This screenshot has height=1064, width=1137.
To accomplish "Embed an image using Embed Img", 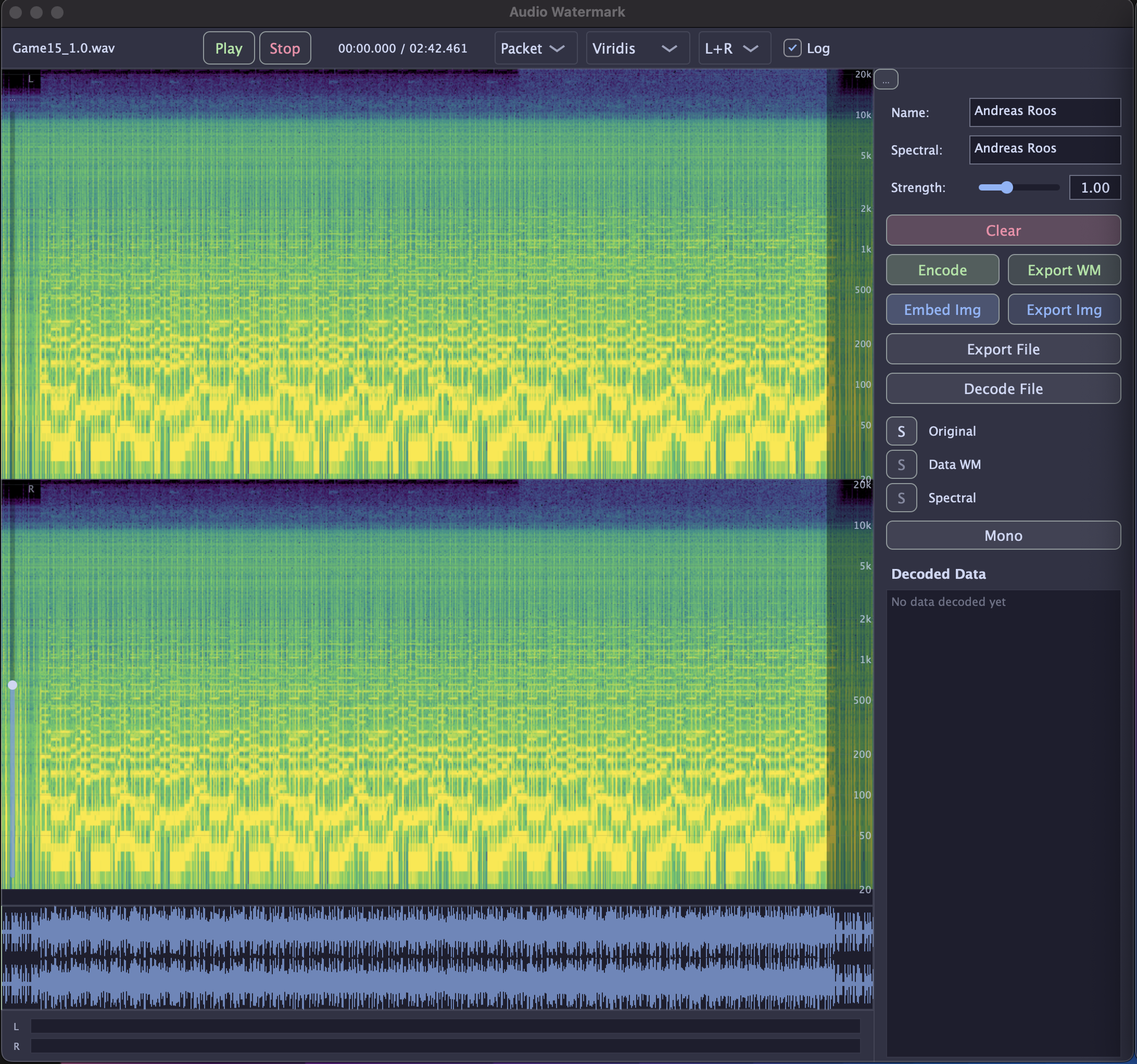I will 942,309.
